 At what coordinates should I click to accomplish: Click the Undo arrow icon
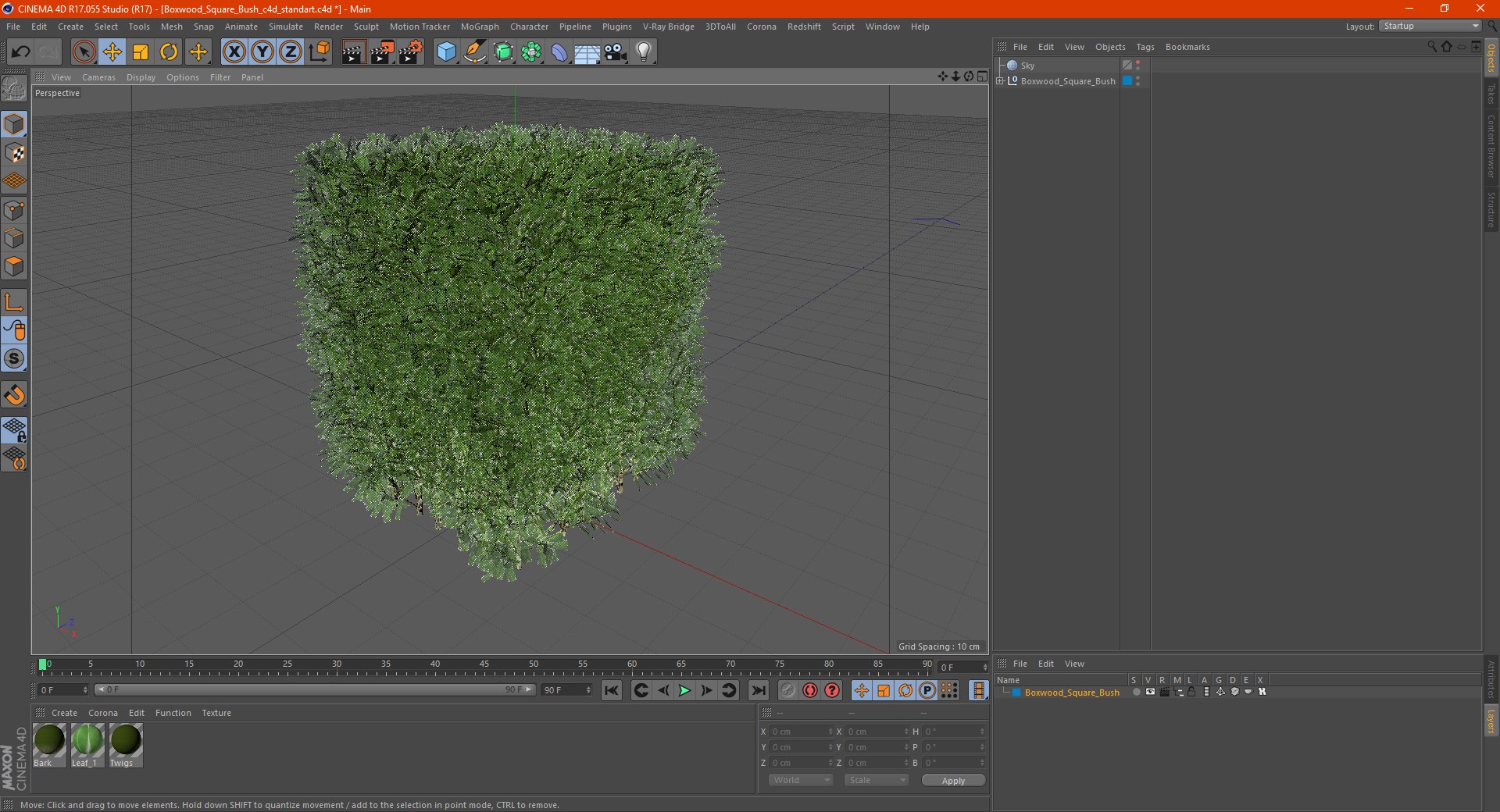21,52
